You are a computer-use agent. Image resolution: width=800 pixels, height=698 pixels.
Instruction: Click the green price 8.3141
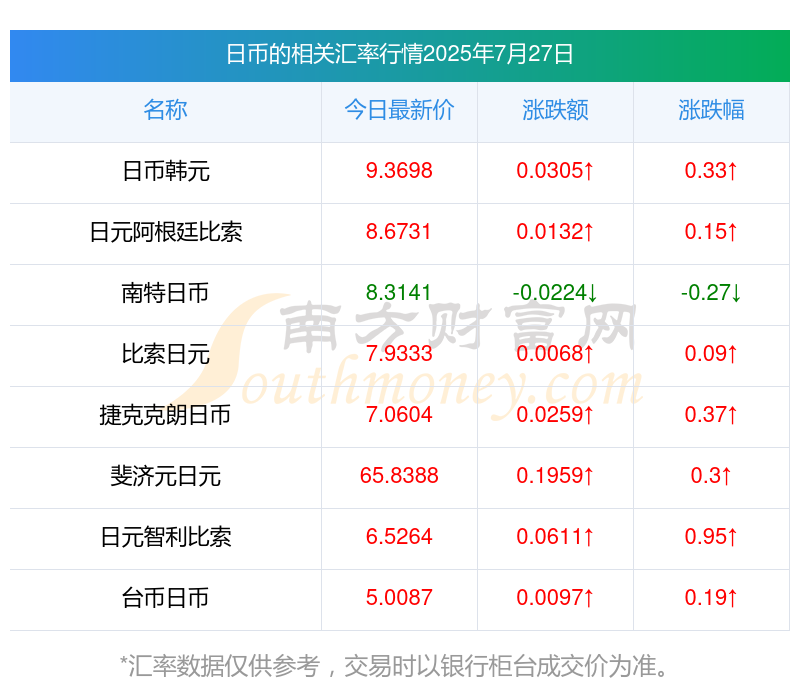398,292
